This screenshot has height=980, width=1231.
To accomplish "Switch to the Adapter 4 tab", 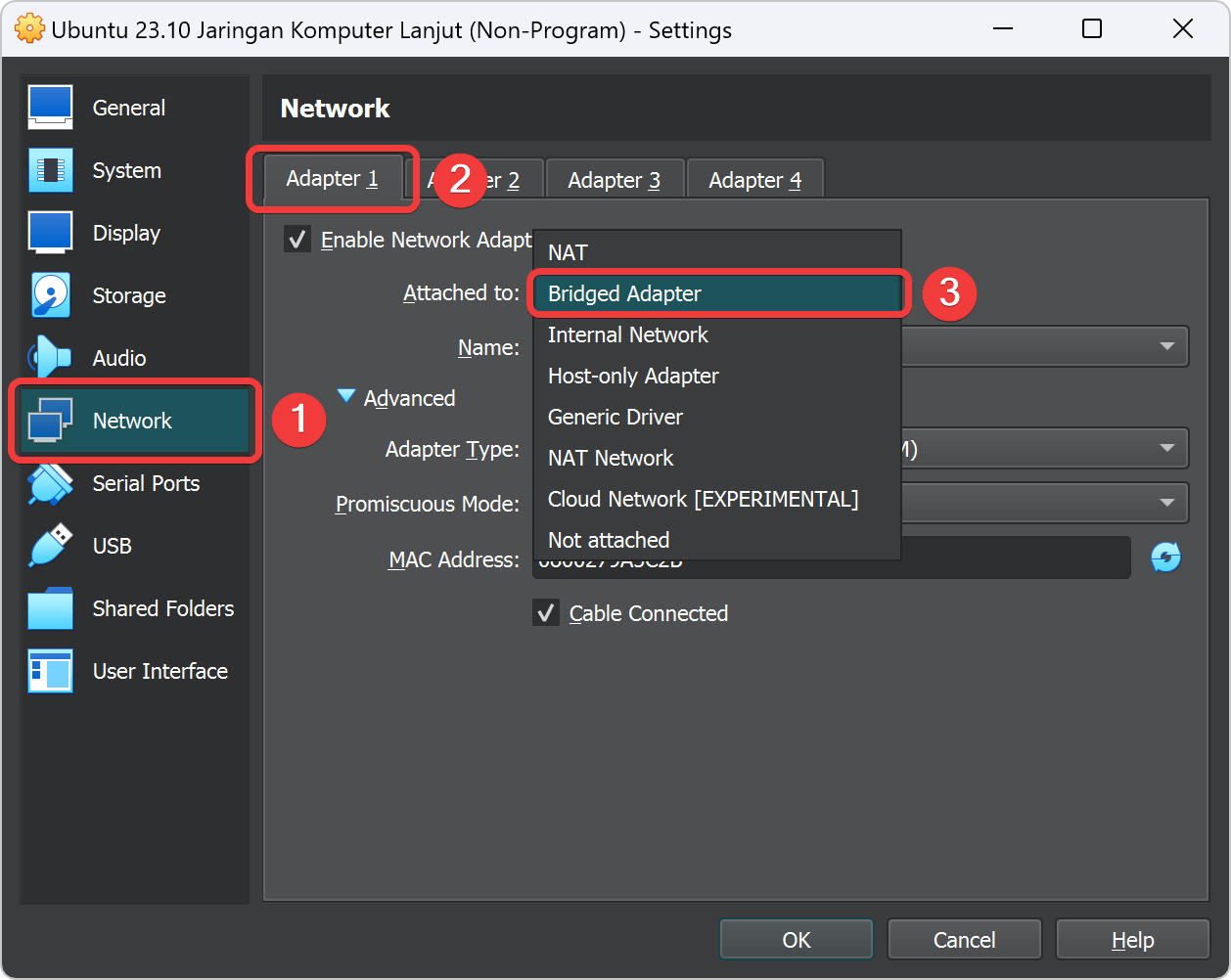I will click(x=755, y=181).
